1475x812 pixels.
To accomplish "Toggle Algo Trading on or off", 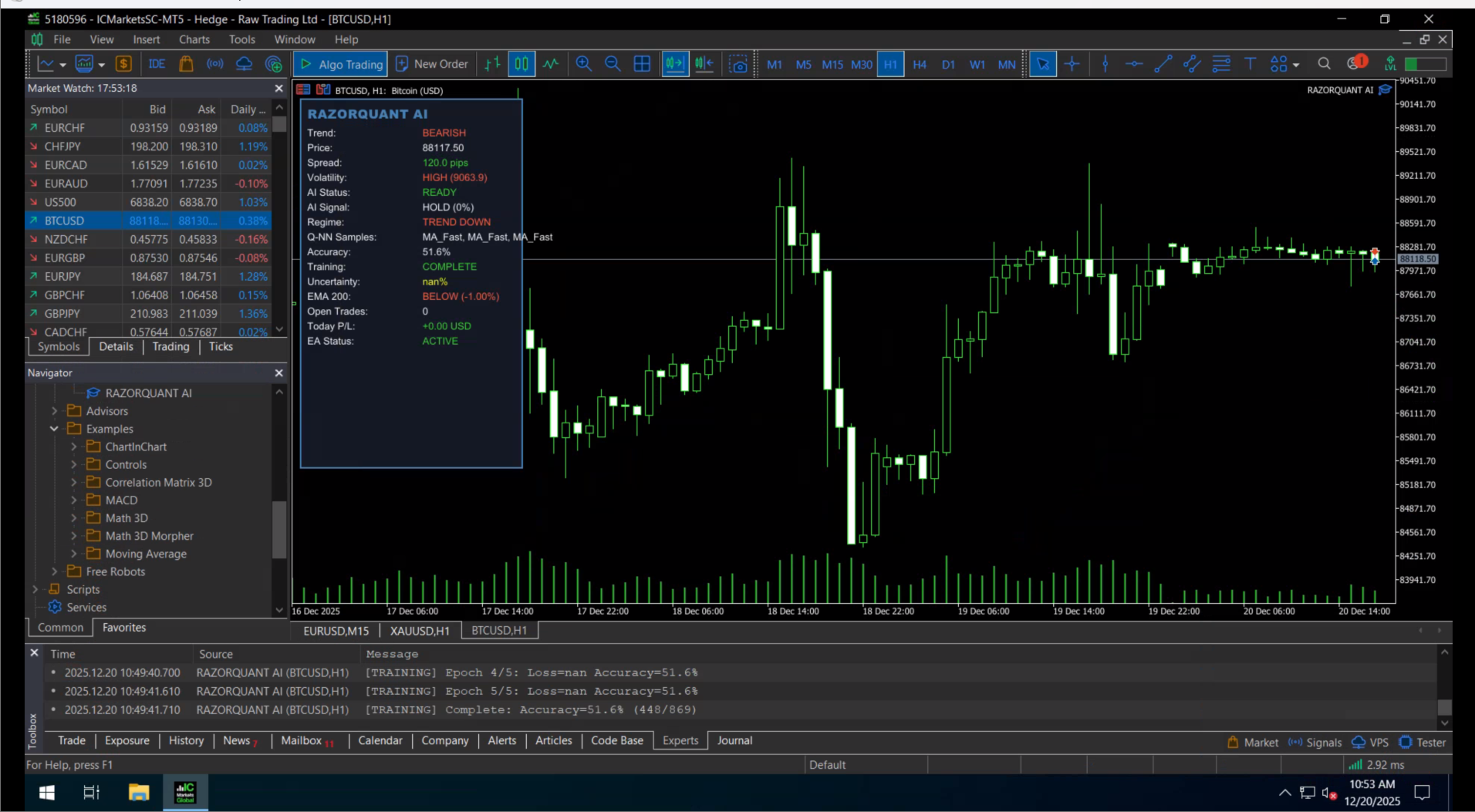I will click(x=342, y=64).
